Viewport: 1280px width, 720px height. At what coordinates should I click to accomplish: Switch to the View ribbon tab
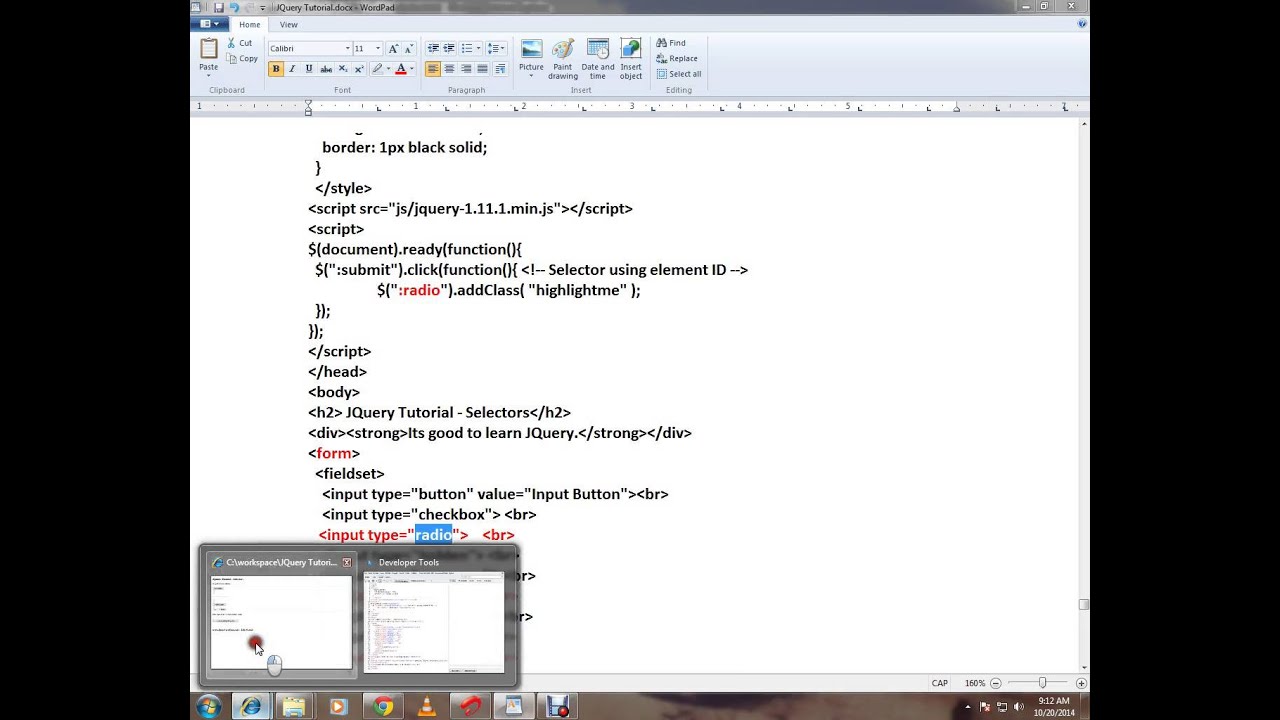288,24
